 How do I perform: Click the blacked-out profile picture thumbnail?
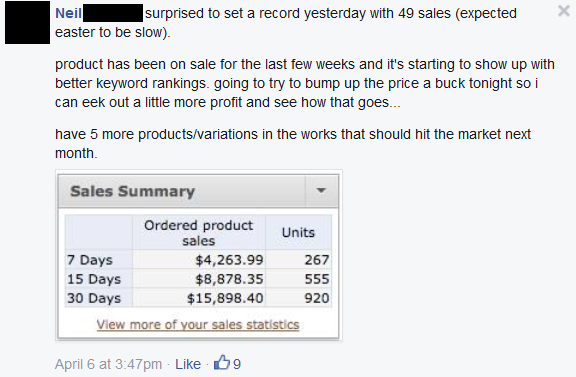tap(27, 22)
